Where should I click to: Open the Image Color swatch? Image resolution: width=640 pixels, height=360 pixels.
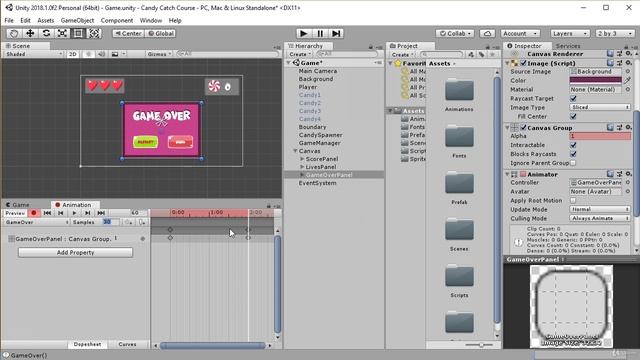(596, 80)
